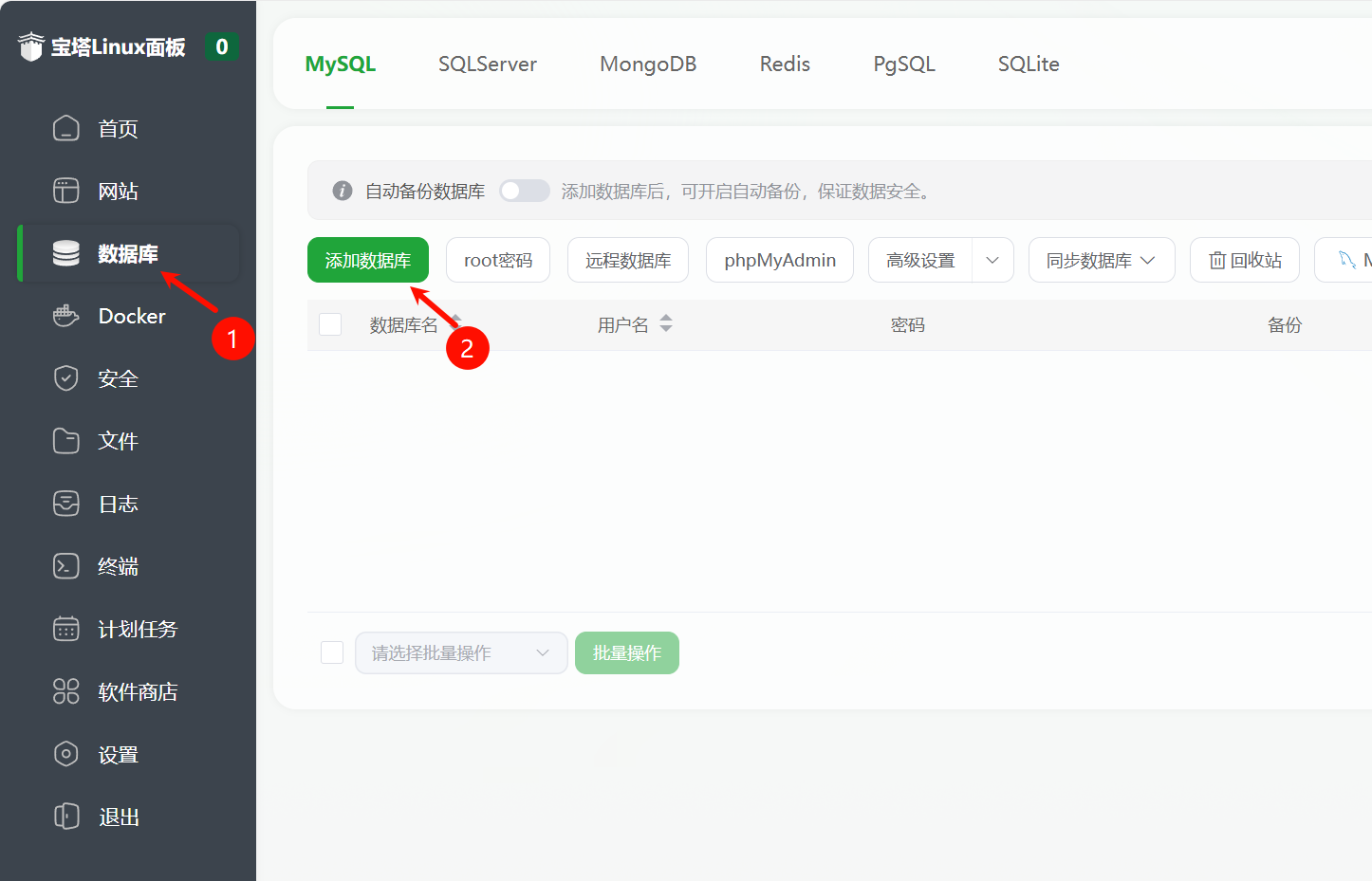Check the select-all box in table header
Screen dimensions: 1372x881
point(330,324)
